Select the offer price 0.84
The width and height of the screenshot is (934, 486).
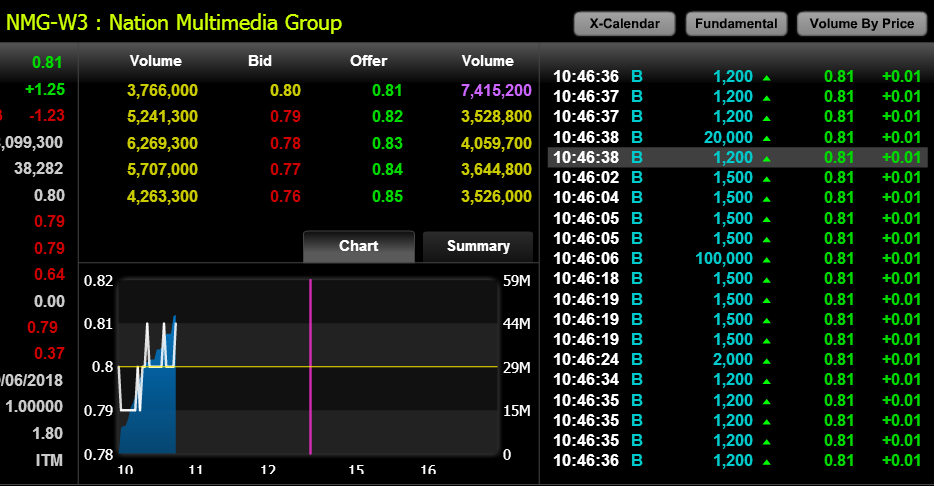(387, 170)
